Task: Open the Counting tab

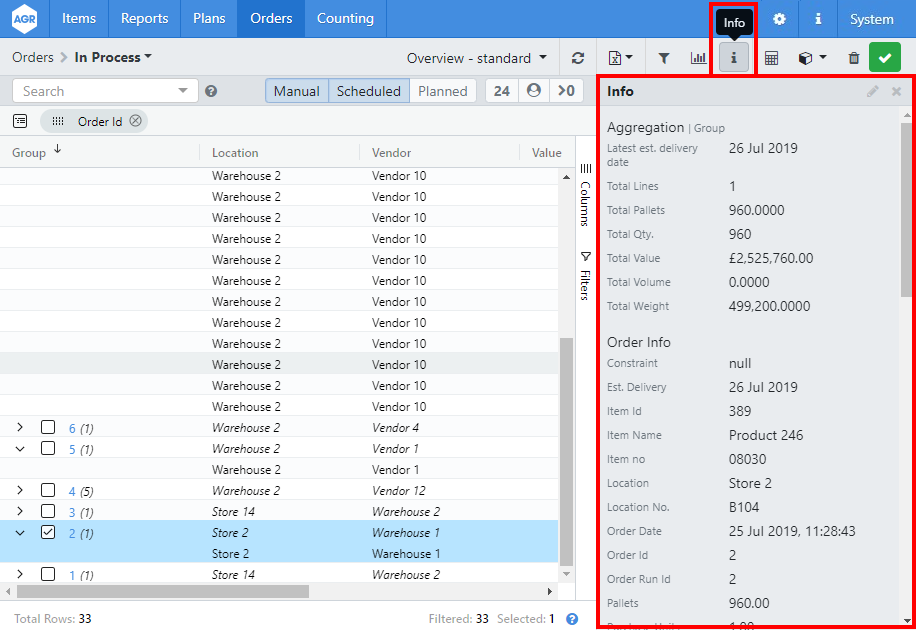Action: [345, 19]
